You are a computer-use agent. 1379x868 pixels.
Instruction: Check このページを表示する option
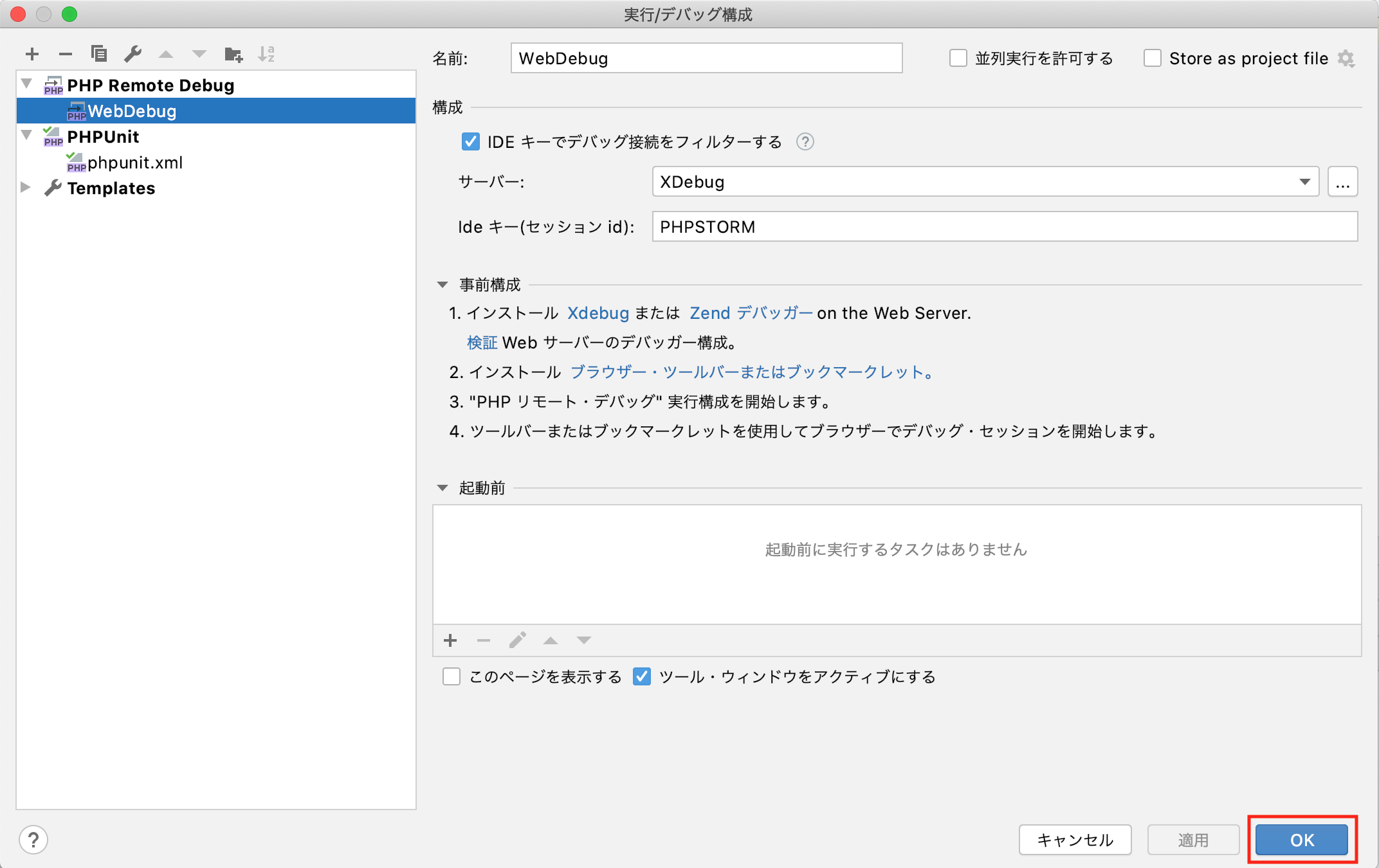[x=452, y=676]
